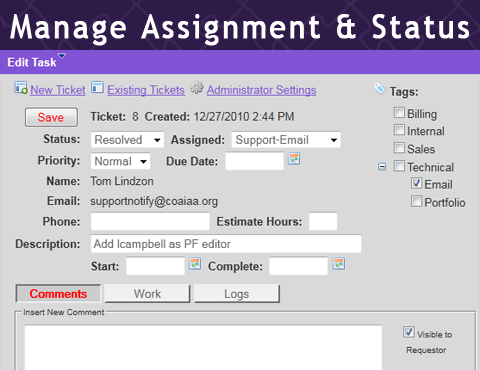Click the Tags label icon
Image resolution: width=480 pixels, height=370 pixels.
379,89
